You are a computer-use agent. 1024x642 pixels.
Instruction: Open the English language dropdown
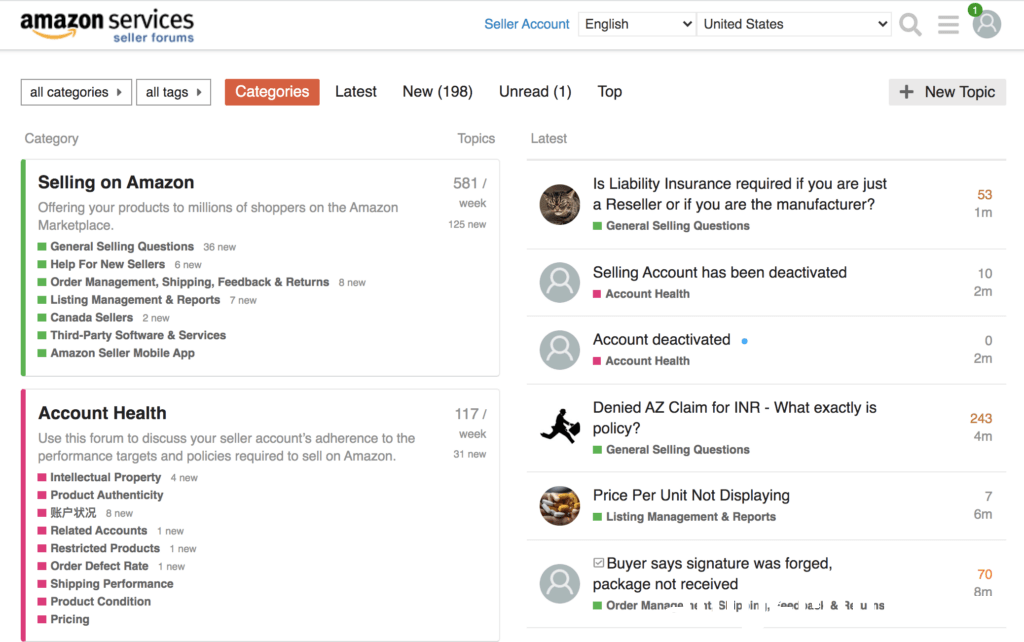[x=637, y=24]
